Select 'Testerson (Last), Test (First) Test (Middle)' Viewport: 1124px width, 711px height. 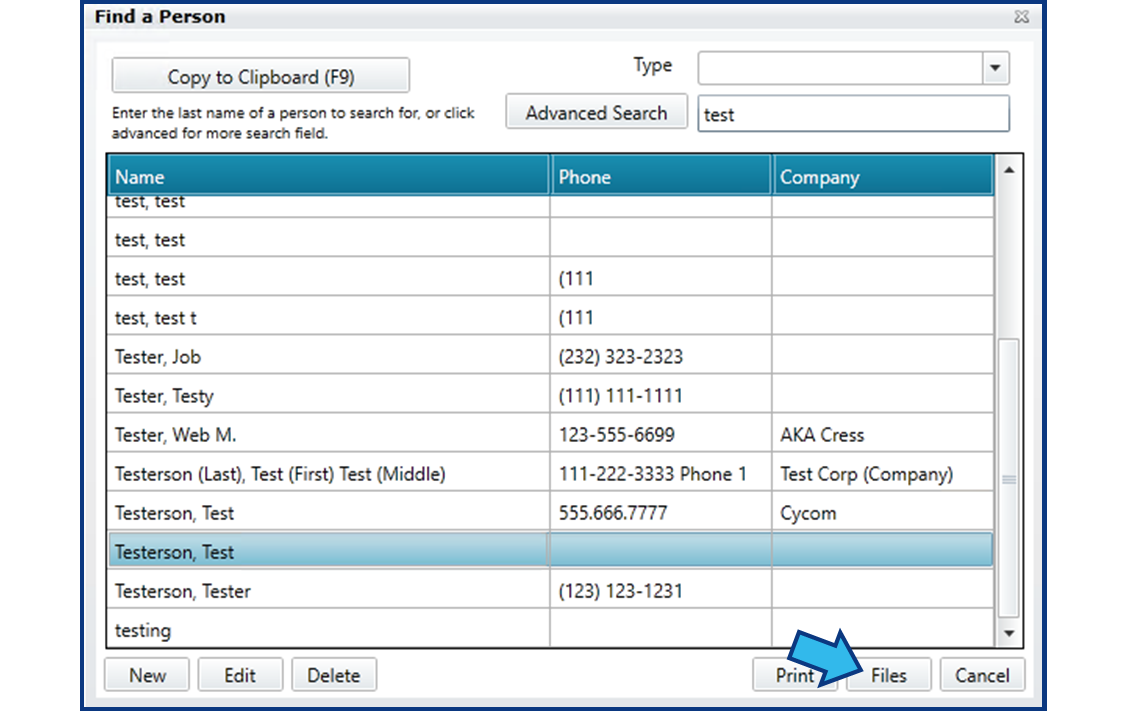pyautogui.click(x=551, y=474)
